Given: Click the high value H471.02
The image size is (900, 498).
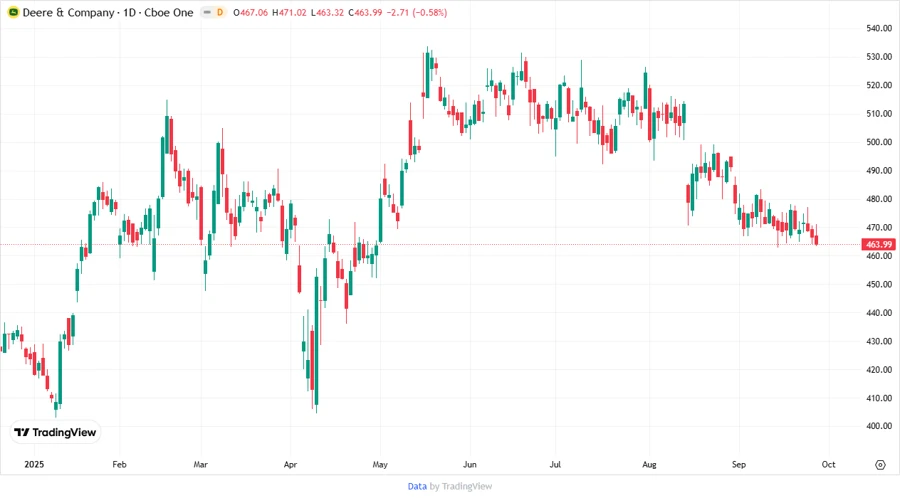Looking at the screenshot, I should click(x=289, y=13).
